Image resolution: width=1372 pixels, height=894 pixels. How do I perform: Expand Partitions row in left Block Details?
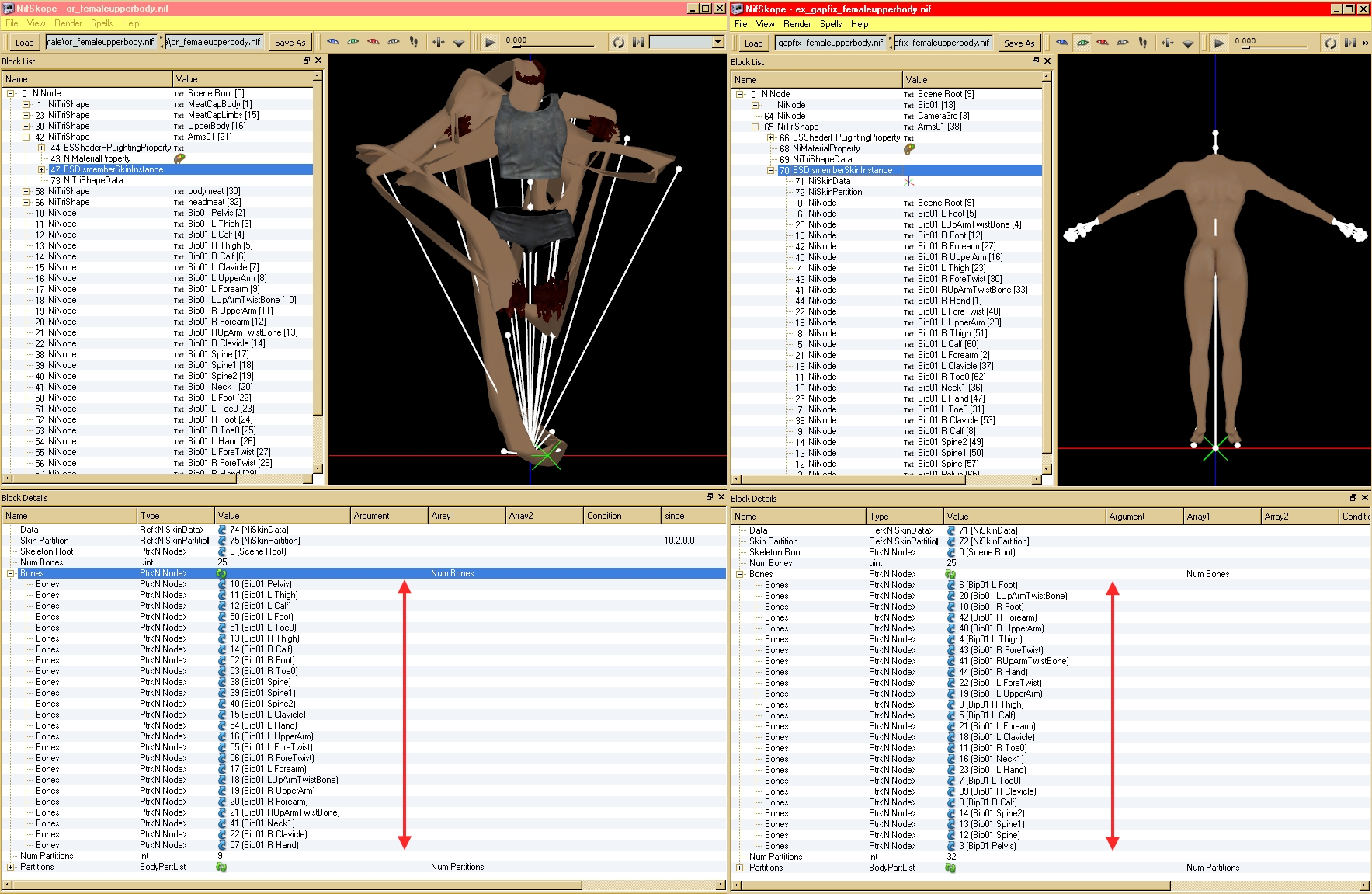[10, 867]
